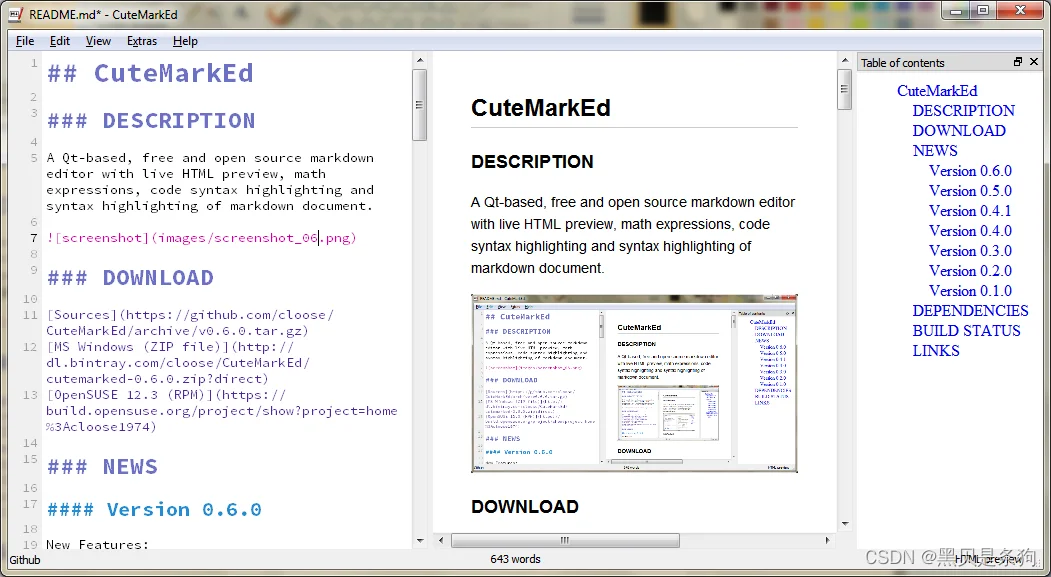The height and width of the screenshot is (577, 1051).
Task: Click the DOWNLOAD heading in preview
Action: [x=524, y=507]
